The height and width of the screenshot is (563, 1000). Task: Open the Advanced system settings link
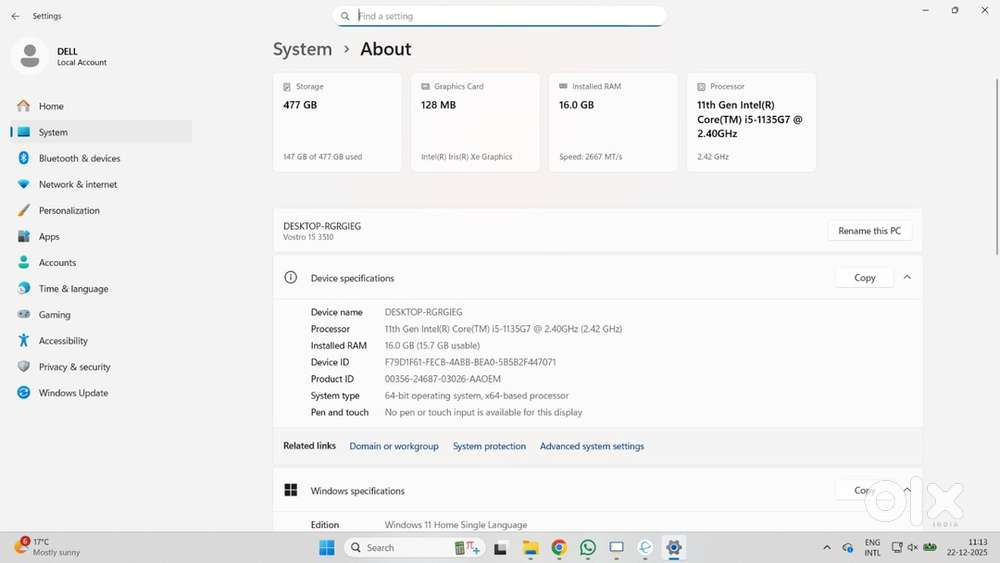pyautogui.click(x=592, y=446)
